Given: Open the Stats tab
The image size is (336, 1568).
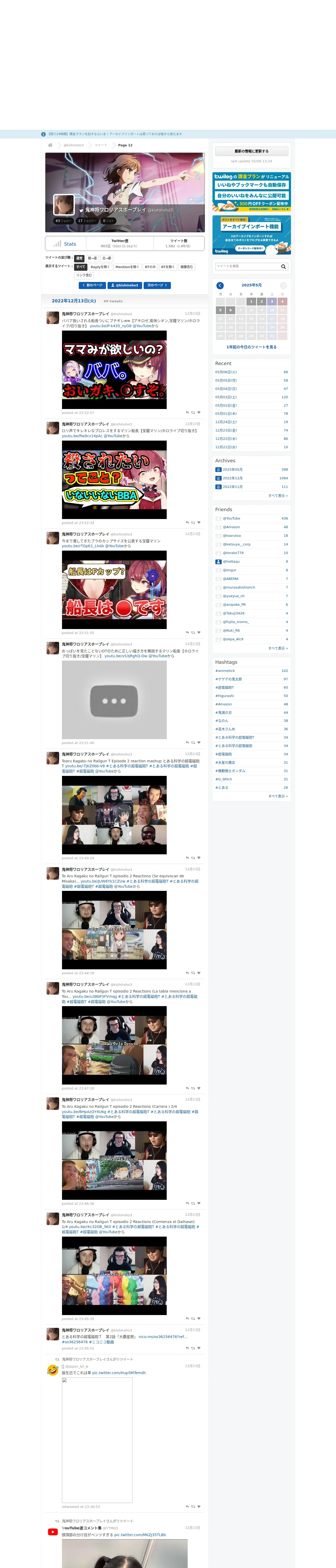Looking at the screenshot, I should point(66,244).
